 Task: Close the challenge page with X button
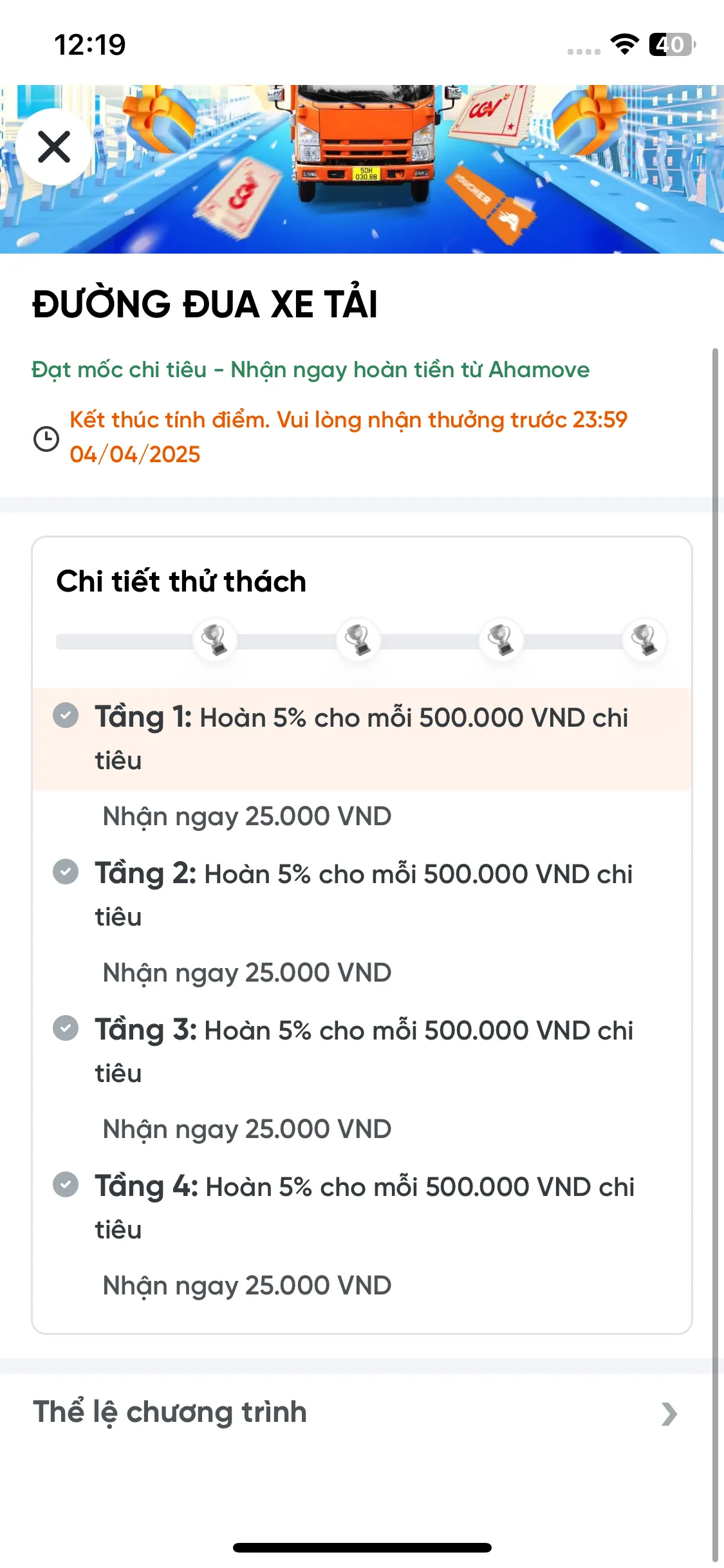point(54,147)
